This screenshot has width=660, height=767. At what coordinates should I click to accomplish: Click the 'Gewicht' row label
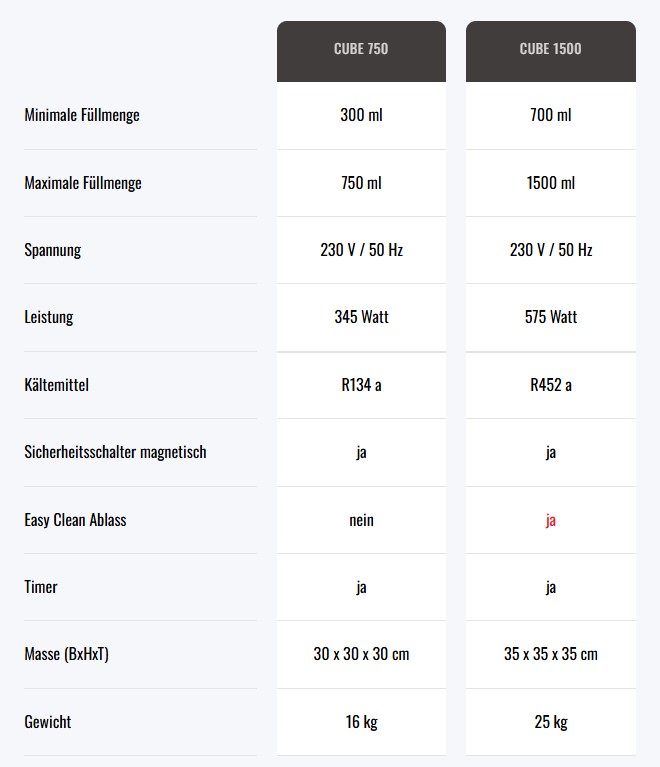coord(47,722)
